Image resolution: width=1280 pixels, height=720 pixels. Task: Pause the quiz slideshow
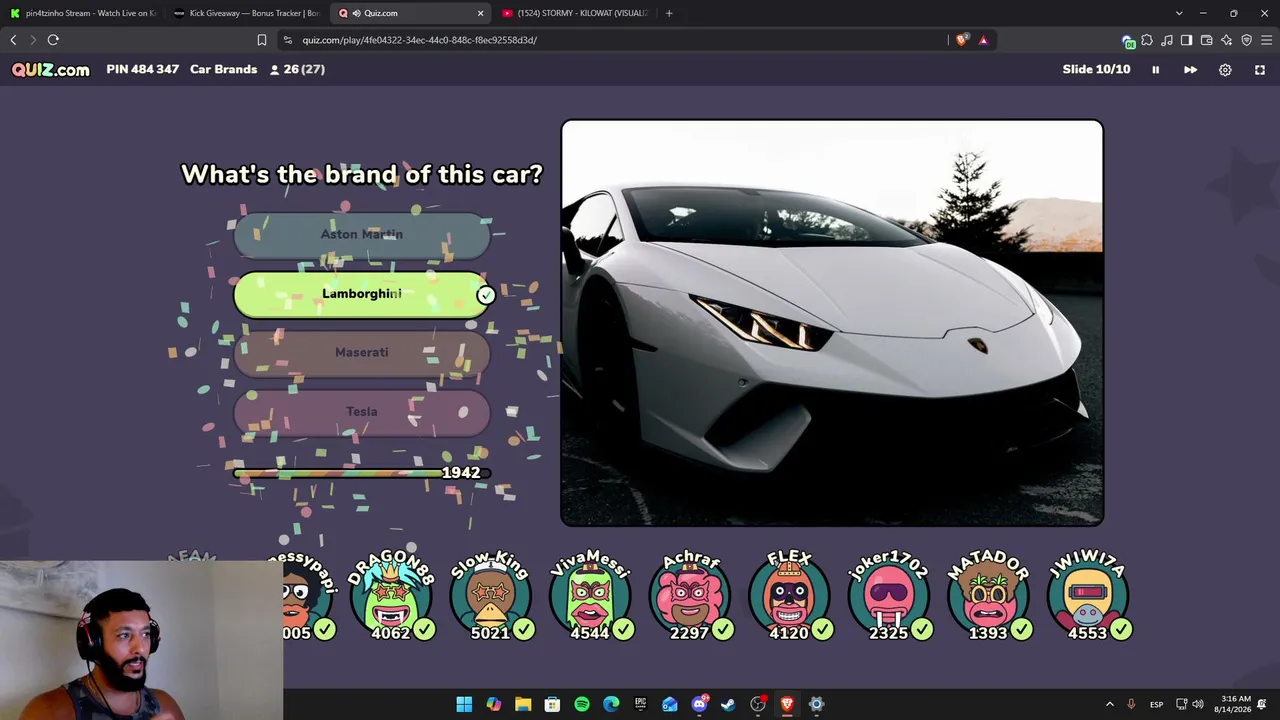(x=1155, y=70)
